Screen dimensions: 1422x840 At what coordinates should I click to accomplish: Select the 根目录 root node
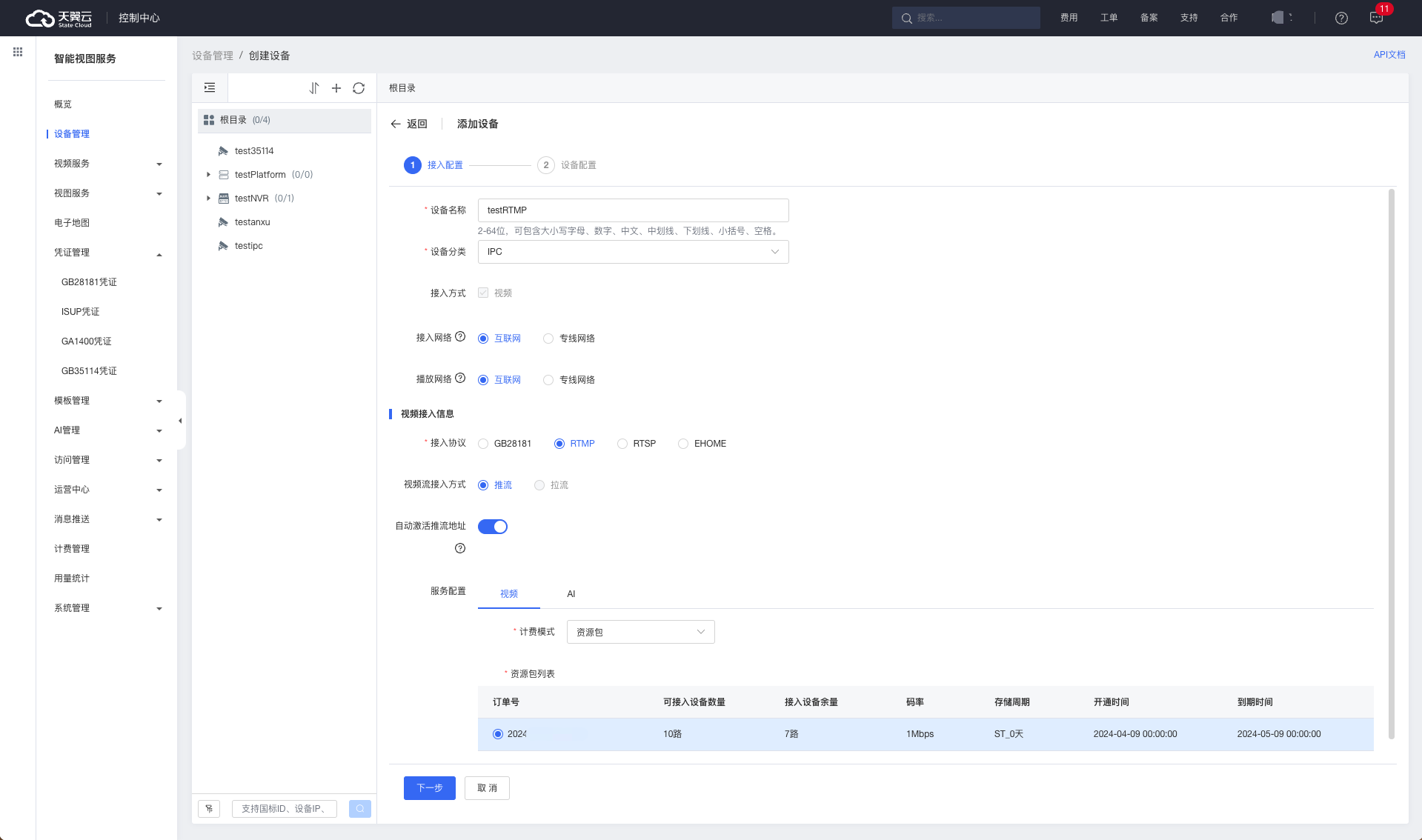(285, 120)
